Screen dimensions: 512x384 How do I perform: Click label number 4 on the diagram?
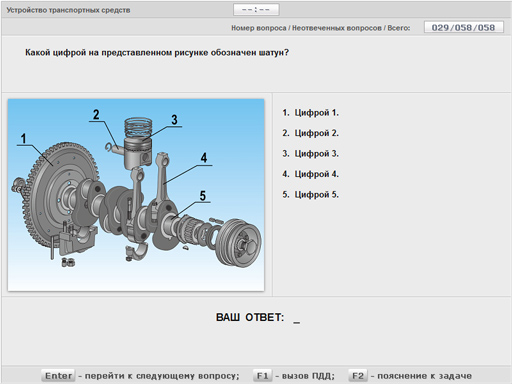click(204, 158)
